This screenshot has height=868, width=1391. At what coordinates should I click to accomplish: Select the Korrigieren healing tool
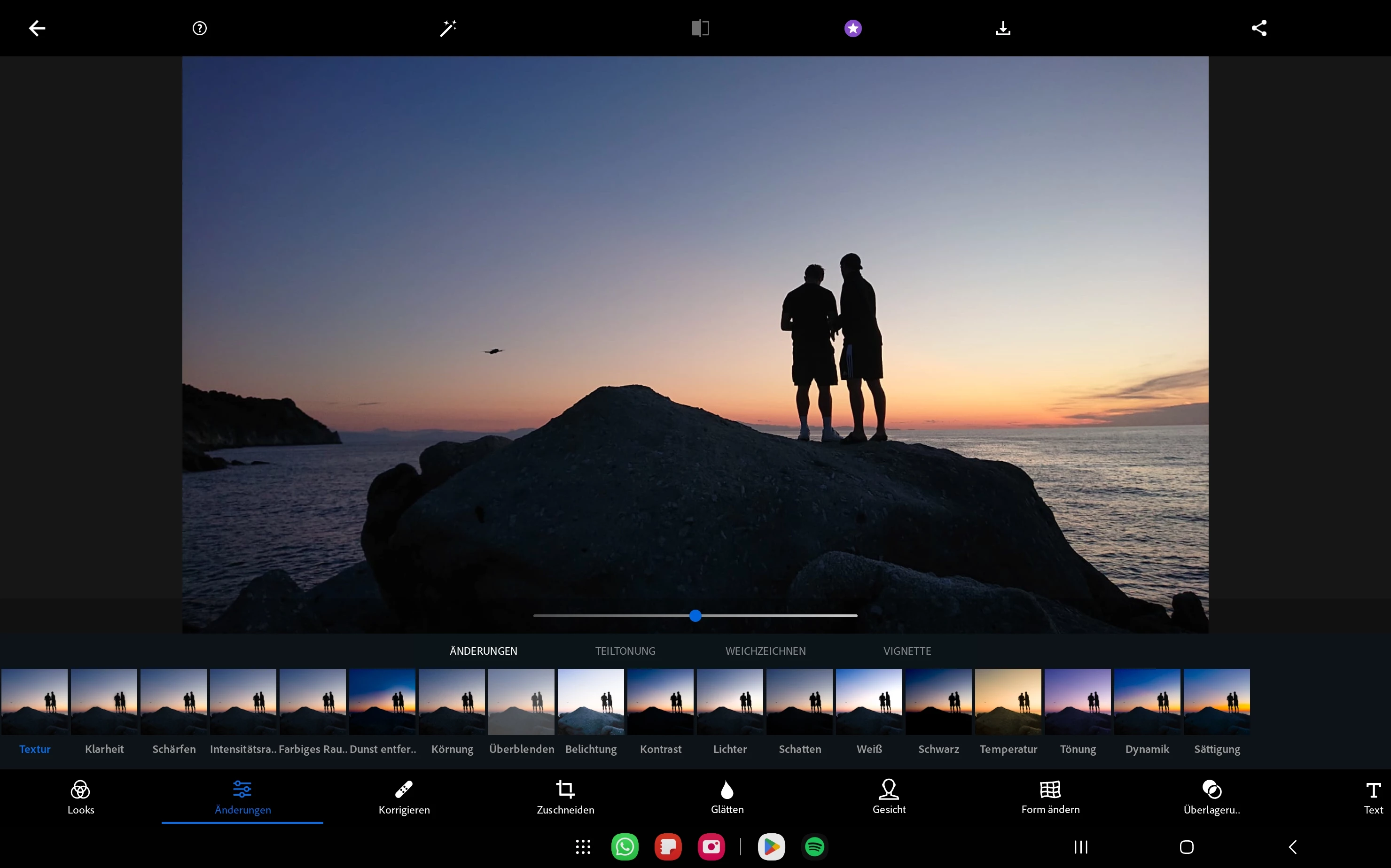[x=404, y=797]
